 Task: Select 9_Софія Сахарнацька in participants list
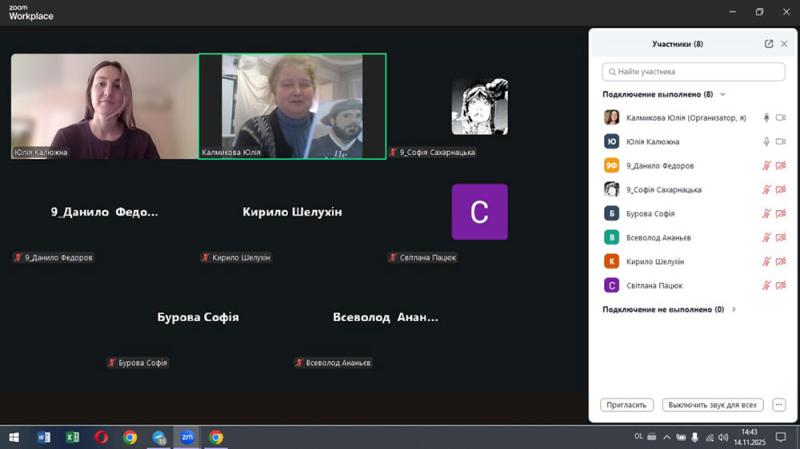[664, 190]
